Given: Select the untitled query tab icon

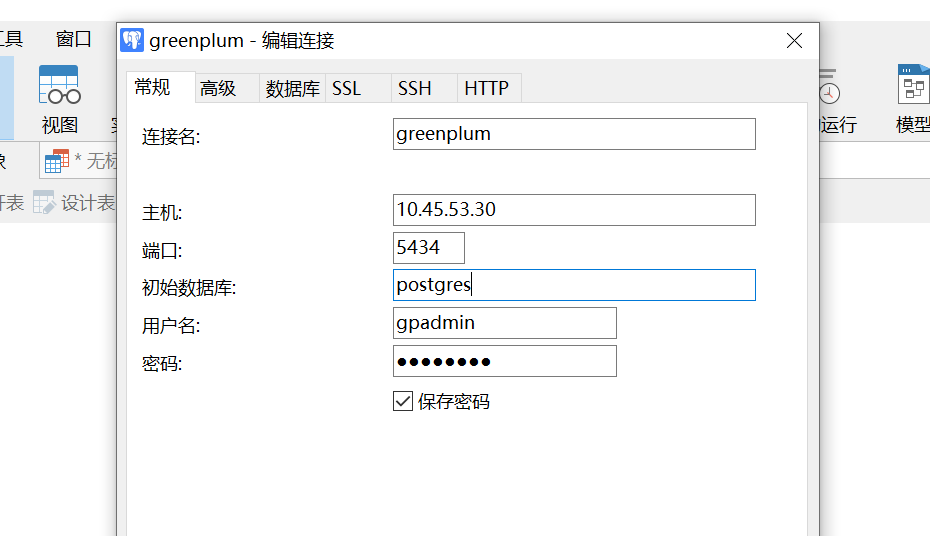Looking at the screenshot, I should coord(57,161).
